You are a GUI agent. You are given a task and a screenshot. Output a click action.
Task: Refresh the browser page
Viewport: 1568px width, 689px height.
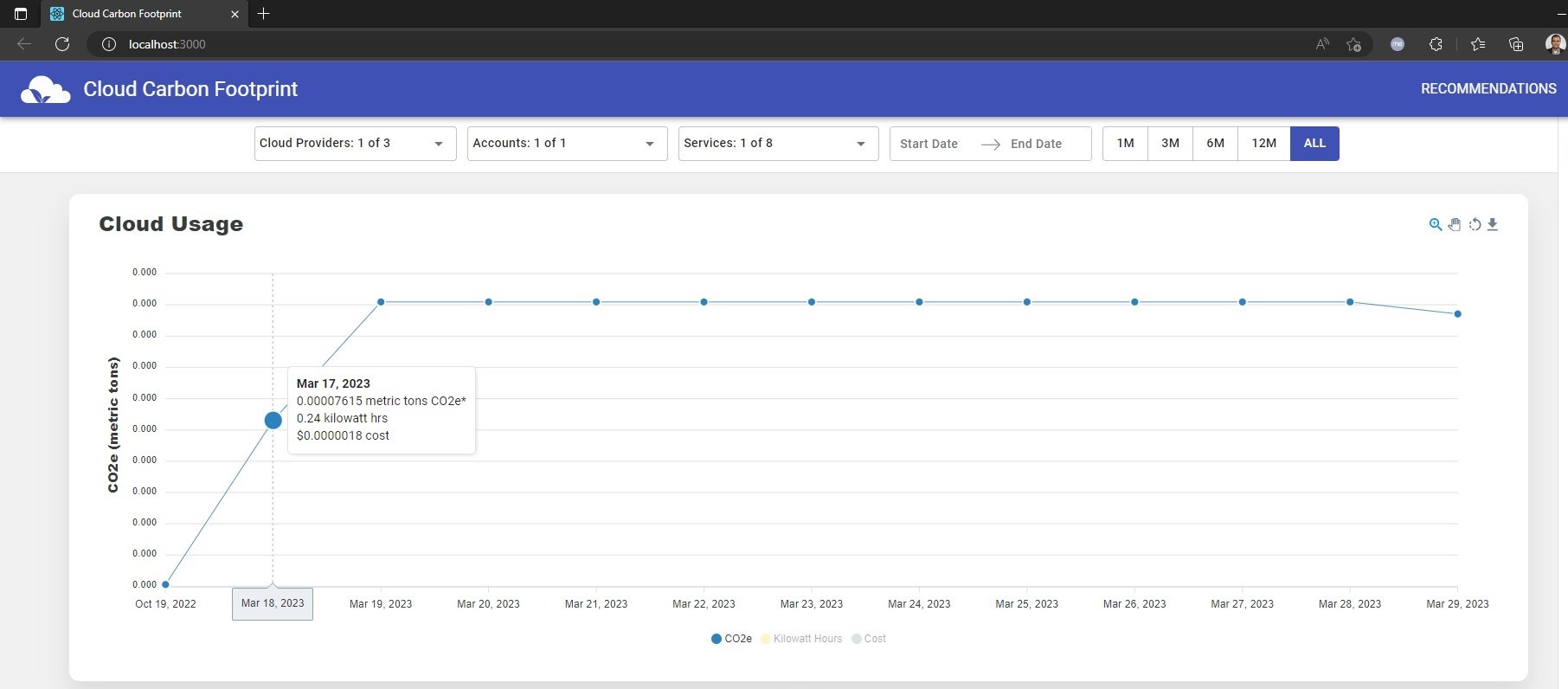pos(62,44)
